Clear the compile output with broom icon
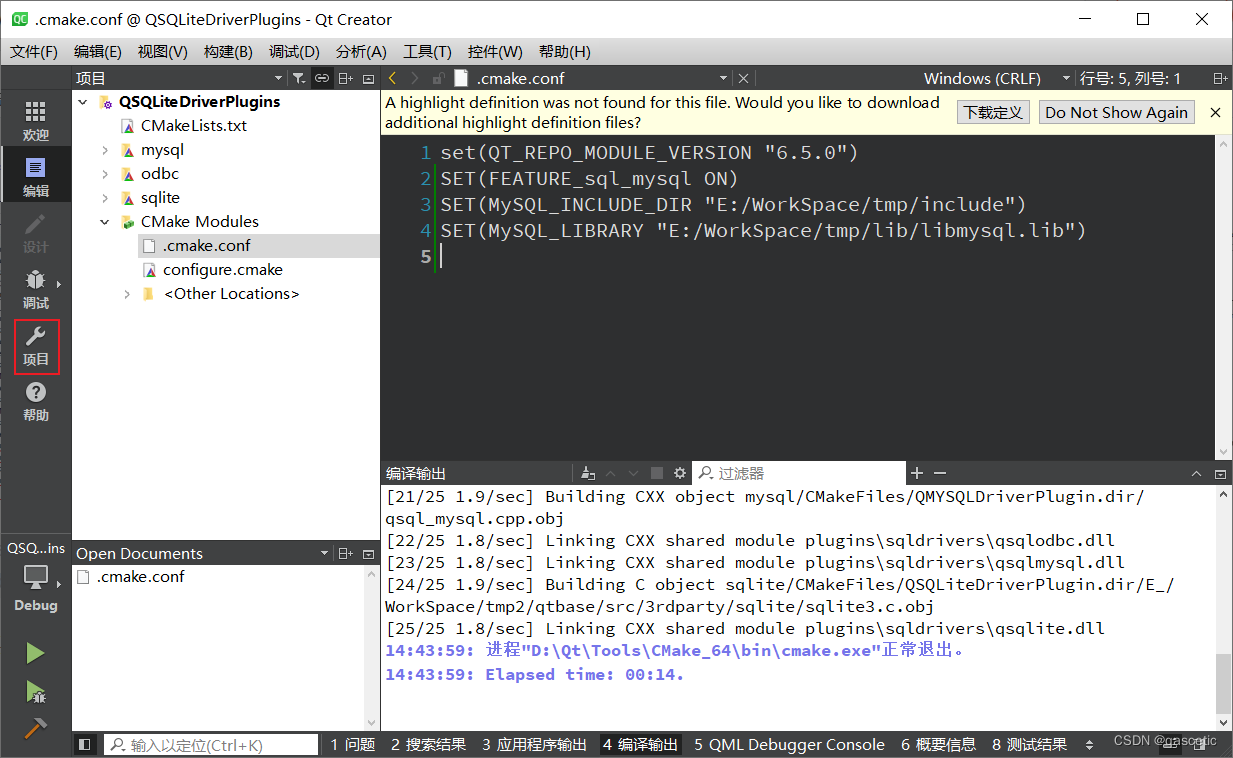 587,473
